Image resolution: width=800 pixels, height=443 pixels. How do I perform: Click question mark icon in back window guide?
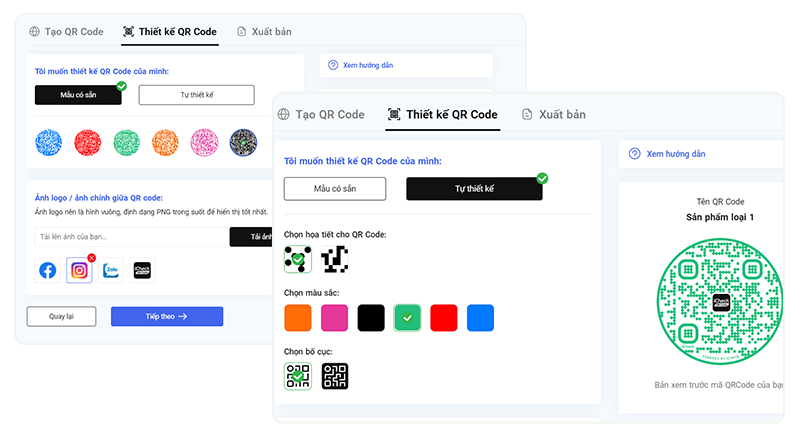[x=333, y=65]
